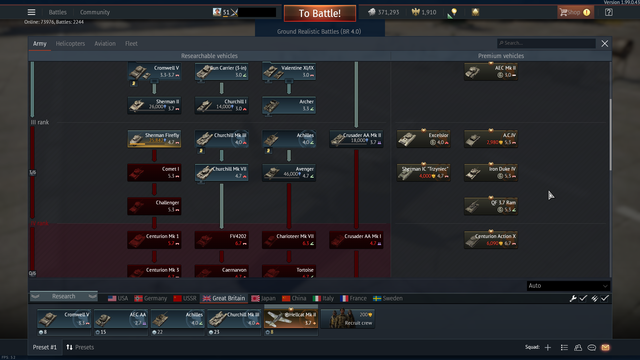640x360 pixels.
Task: Open the hamburger main menu
Action: click(x=31, y=12)
